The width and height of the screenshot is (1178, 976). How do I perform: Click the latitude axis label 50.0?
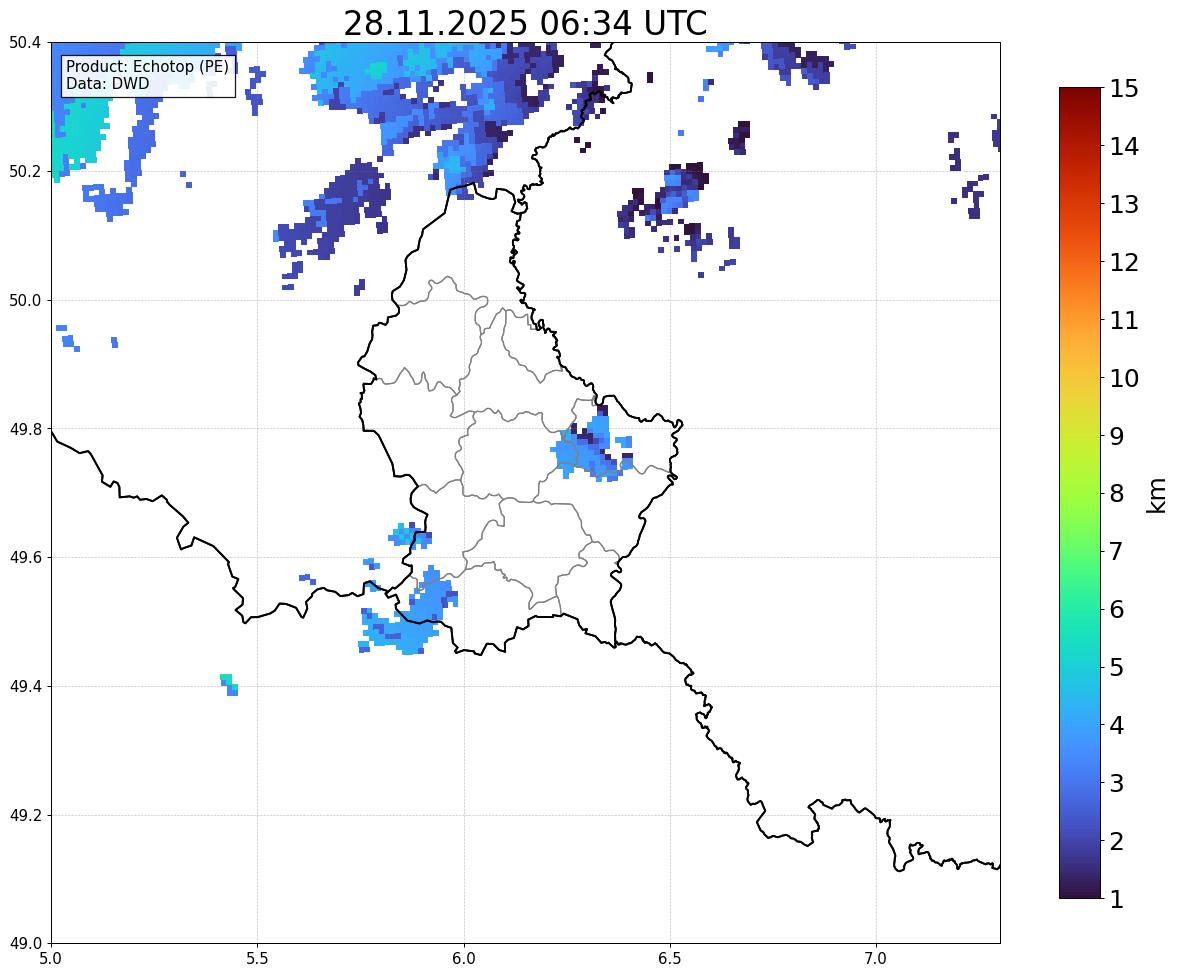click(x=25, y=301)
